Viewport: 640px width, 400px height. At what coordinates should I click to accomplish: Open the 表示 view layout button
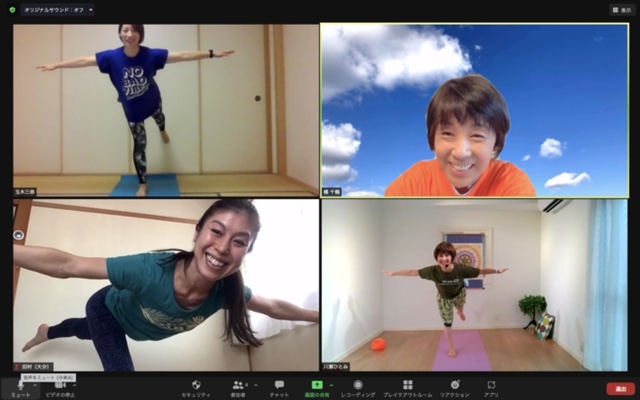point(622,10)
